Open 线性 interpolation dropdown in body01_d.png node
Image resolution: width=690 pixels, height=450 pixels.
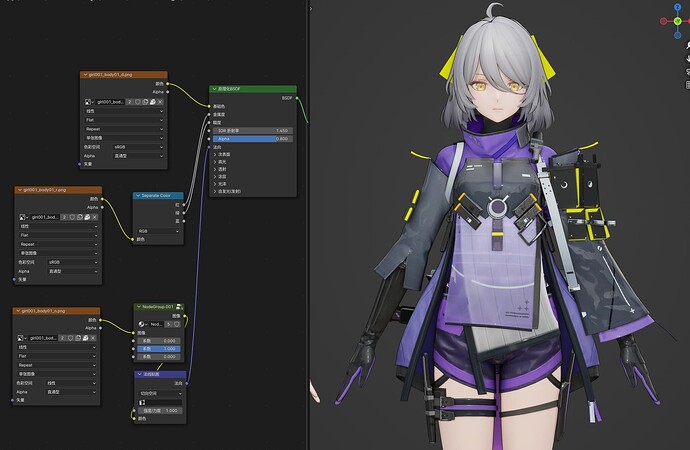click(124, 111)
